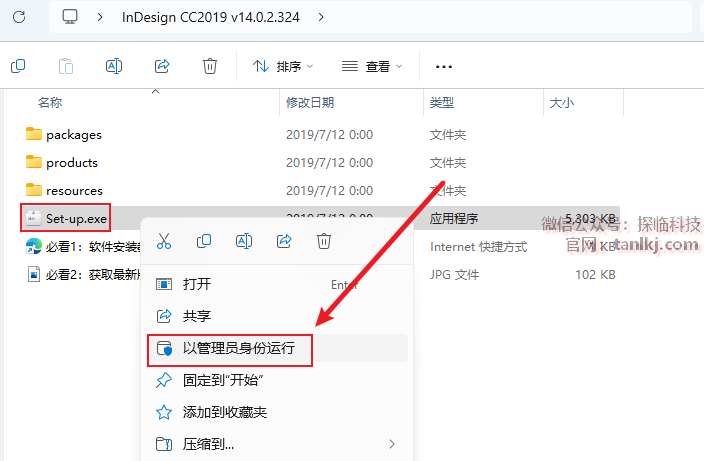Click the Paste icon in the toolbar
The height and width of the screenshot is (461, 704).
coord(66,66)
